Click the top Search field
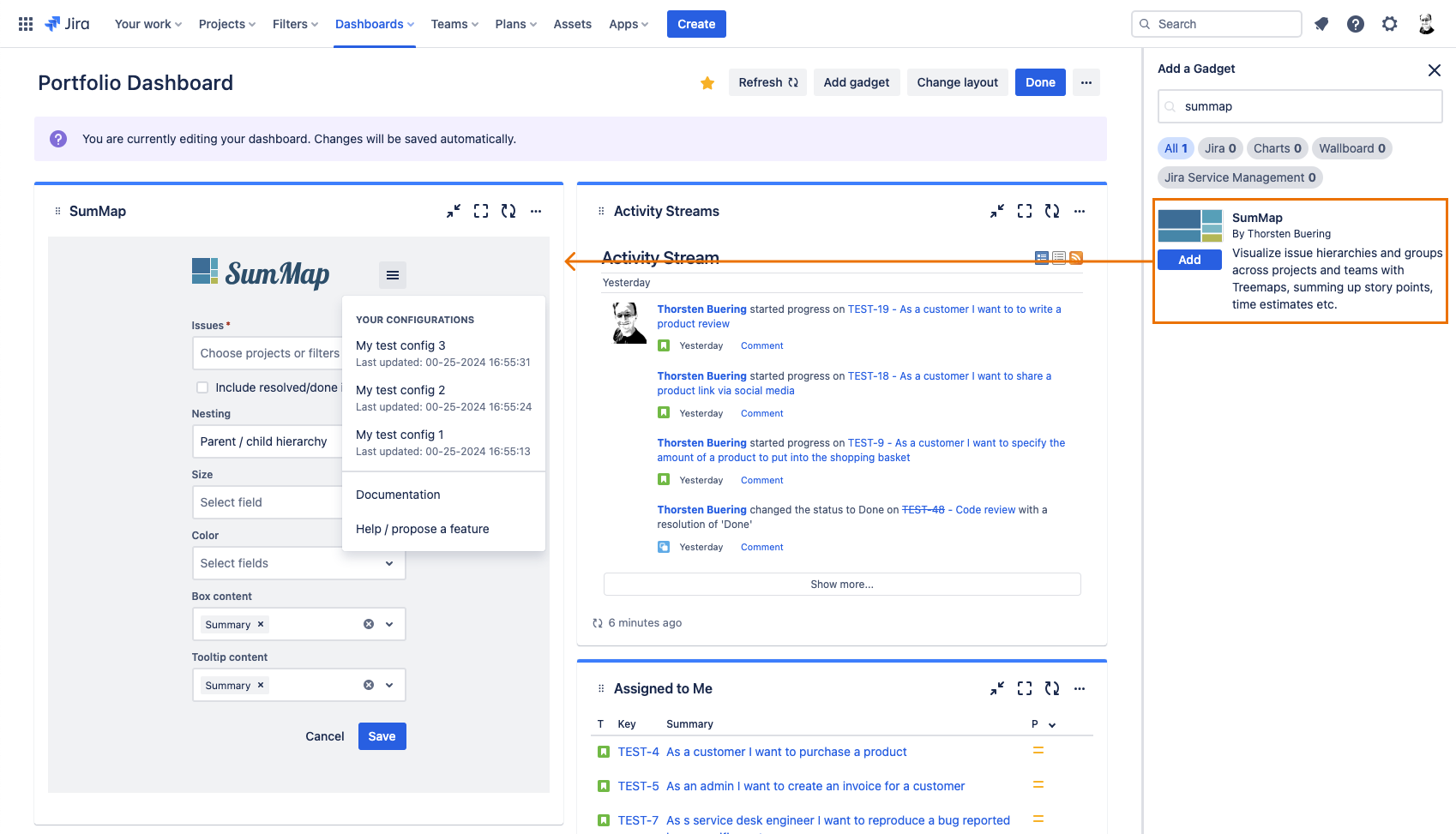Viewport: 1456px width, 834px height. click(1217, 24)
